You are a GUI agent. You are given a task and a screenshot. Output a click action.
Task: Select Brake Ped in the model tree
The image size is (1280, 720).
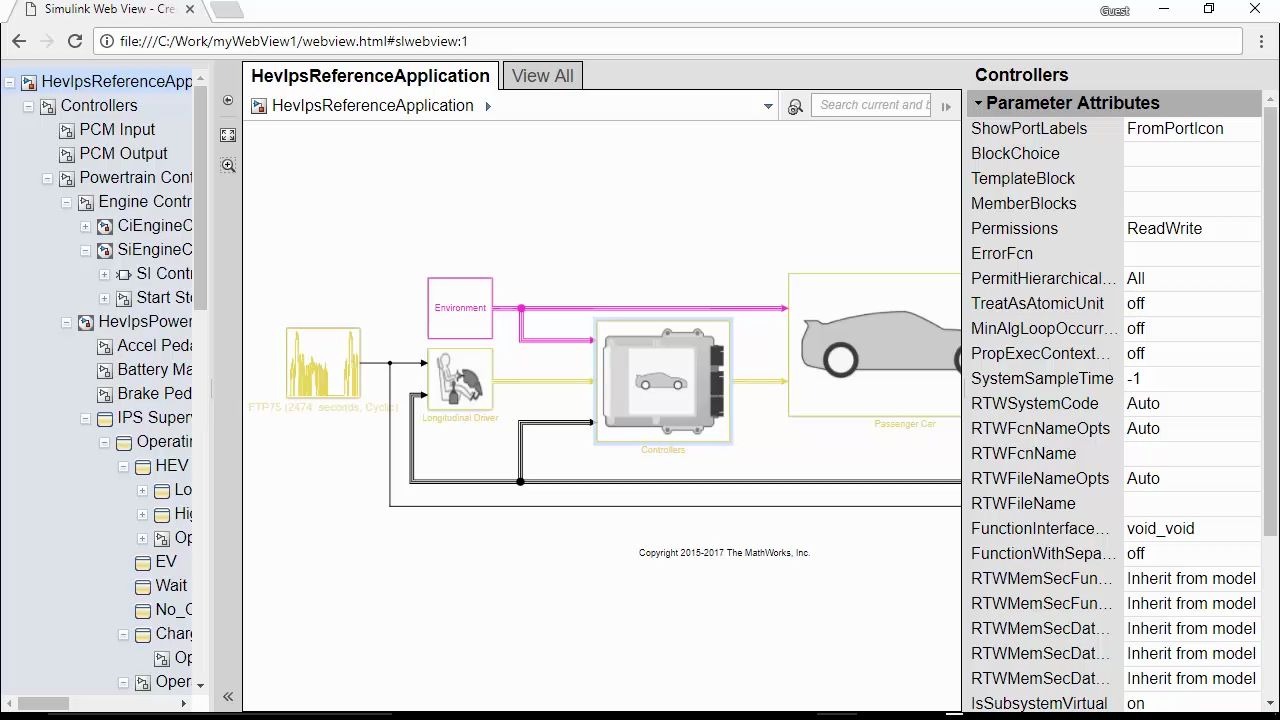coord(154,394)
